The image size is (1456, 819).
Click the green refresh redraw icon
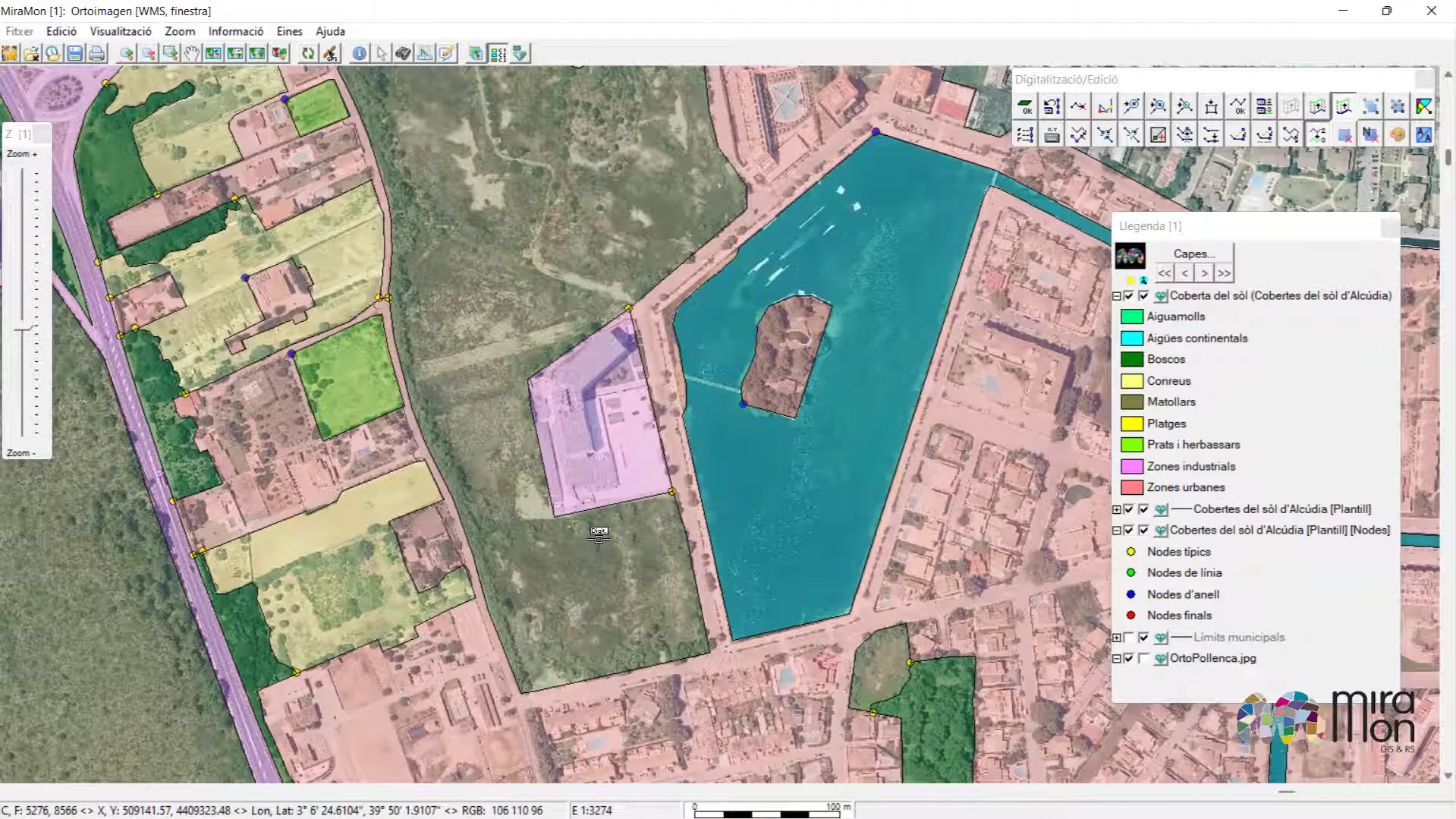(x=308, y=53)
